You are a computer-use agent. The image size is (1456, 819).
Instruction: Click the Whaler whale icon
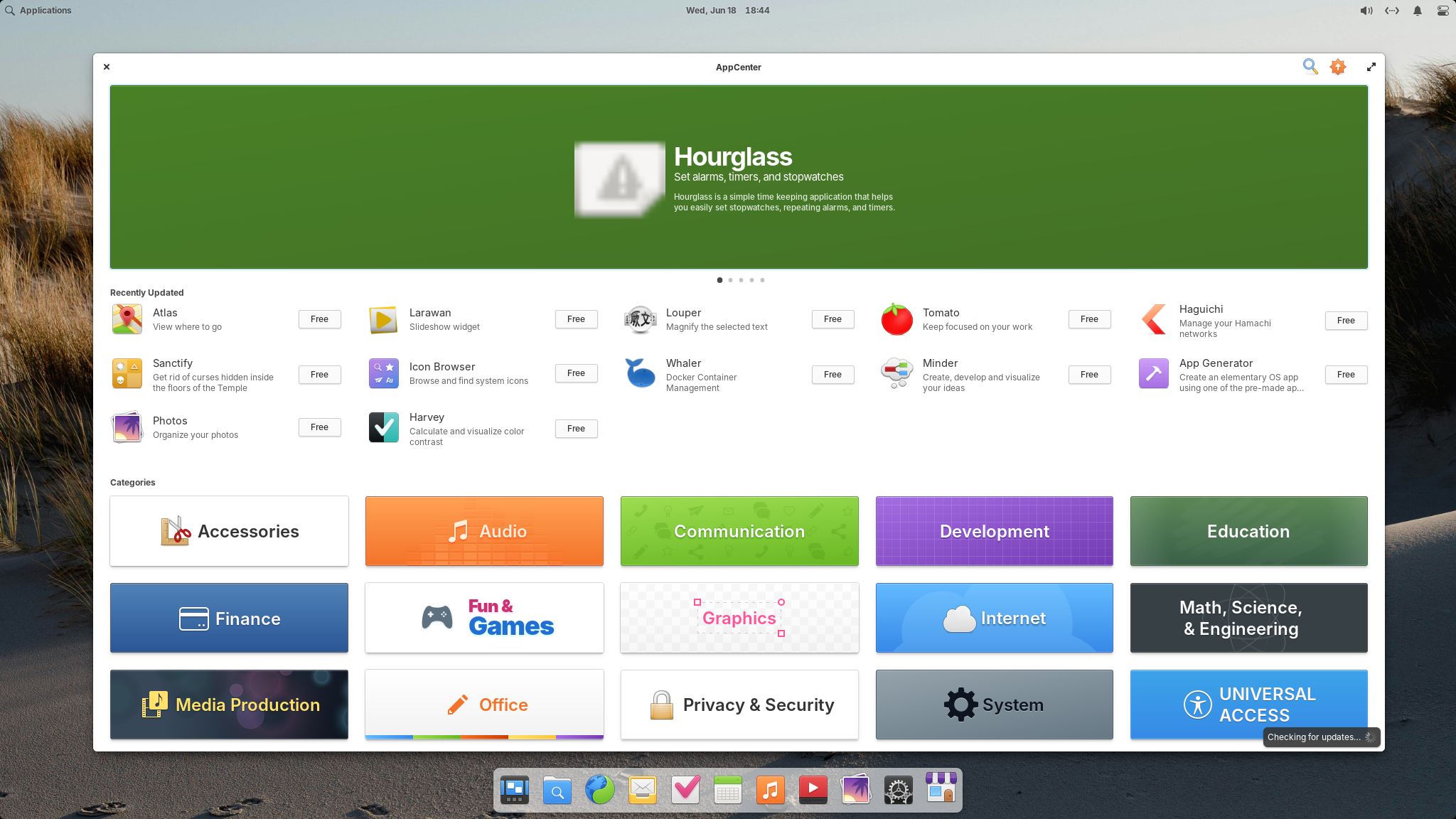(x=641, y=374)
